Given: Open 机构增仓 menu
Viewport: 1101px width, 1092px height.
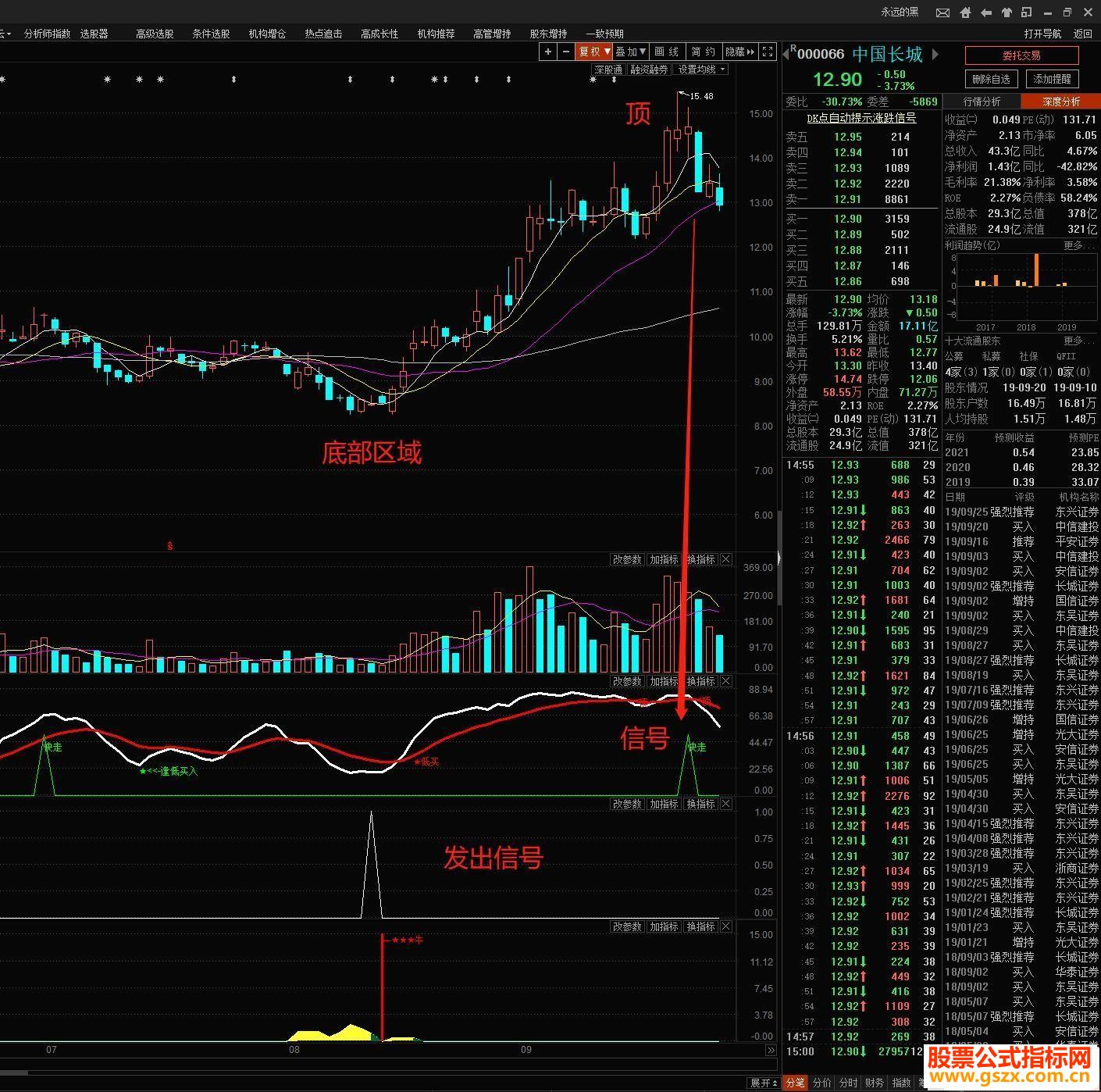Looking at the screenshot, I should click(x=267, y=34).
